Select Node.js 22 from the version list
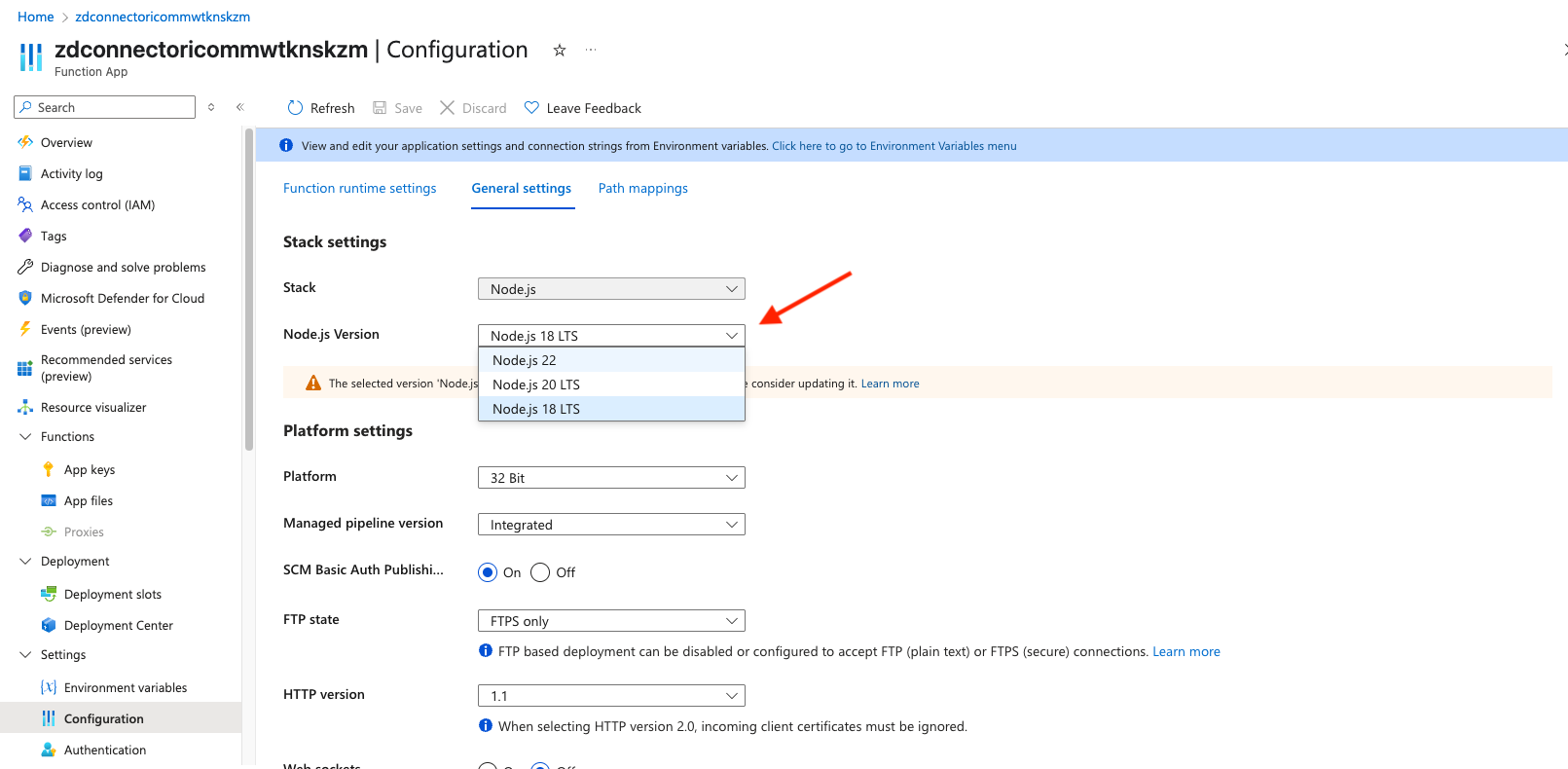 pos(611,360)
